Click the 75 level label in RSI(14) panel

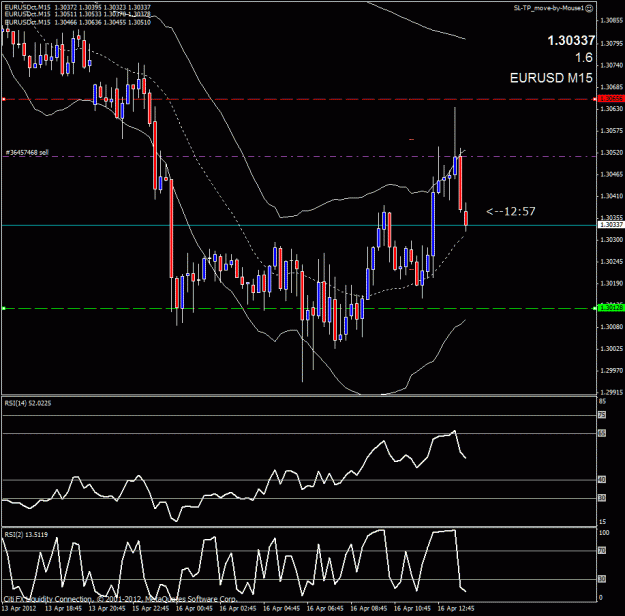tap(602, 415)
